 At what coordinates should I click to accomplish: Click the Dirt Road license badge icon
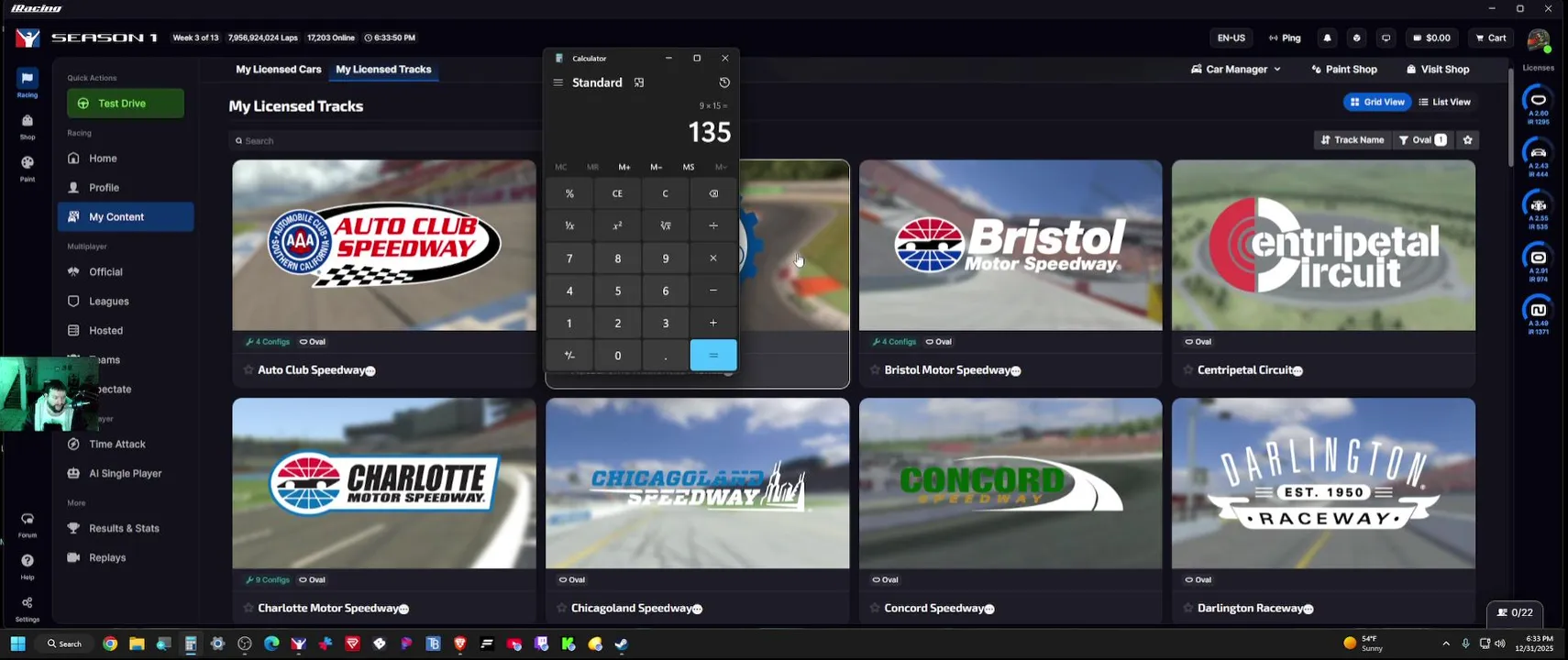(x=1539, y=310)
